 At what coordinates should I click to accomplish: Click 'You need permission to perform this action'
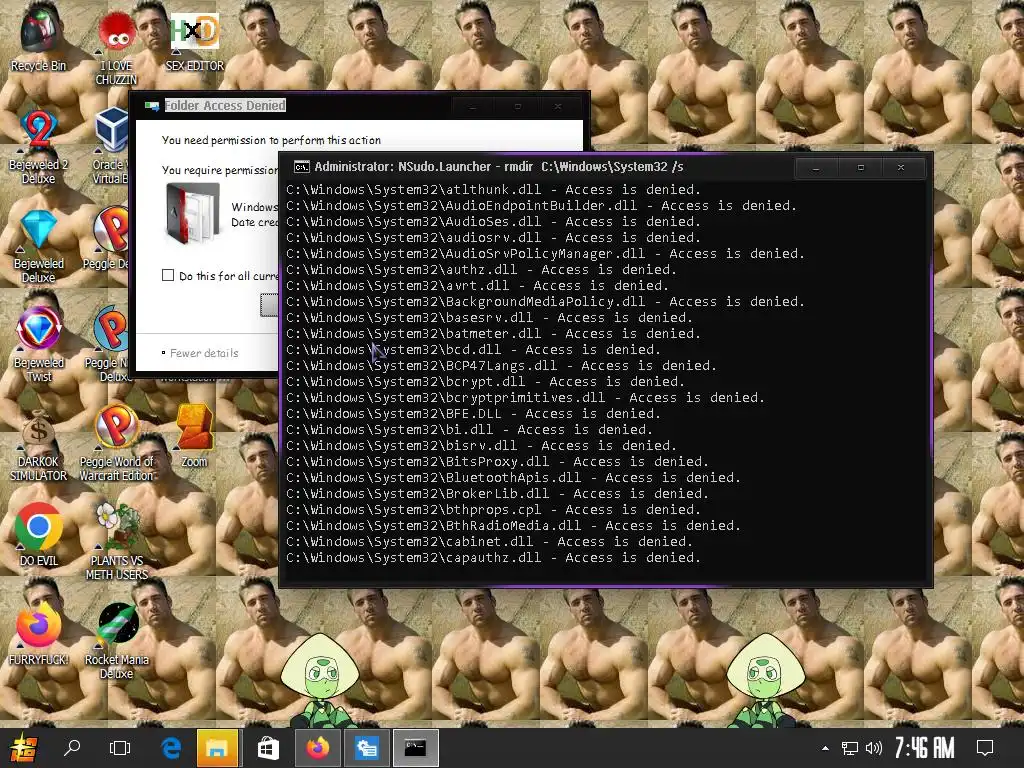coord(271,140)
